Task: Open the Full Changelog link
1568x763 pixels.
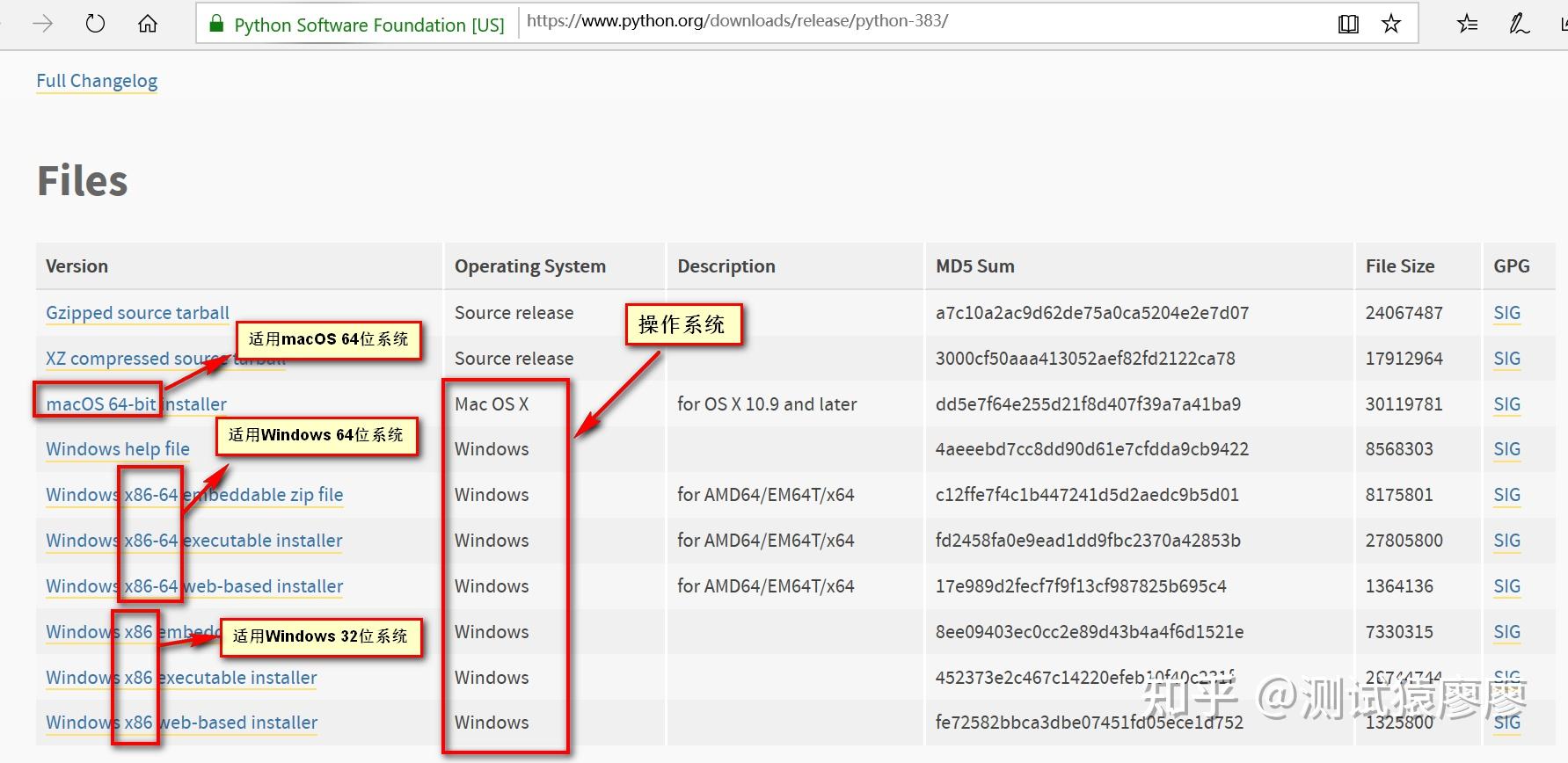Action: click(x=97, y=81)
